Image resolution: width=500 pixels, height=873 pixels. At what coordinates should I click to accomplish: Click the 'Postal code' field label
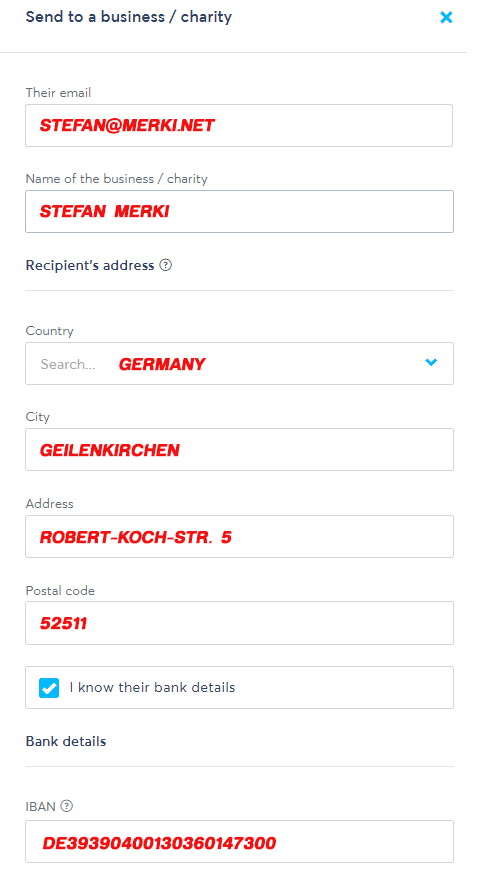[60, 590]
